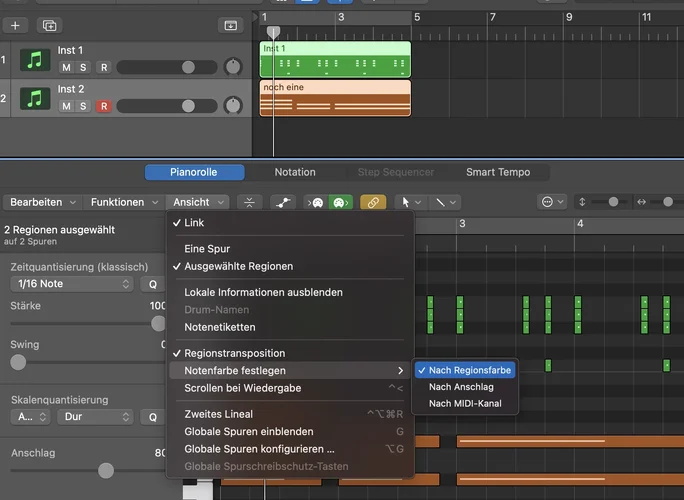This screenshot has height=500, width=684.
Task: Disable record on Inst 2 track
Action: point(102,105)
